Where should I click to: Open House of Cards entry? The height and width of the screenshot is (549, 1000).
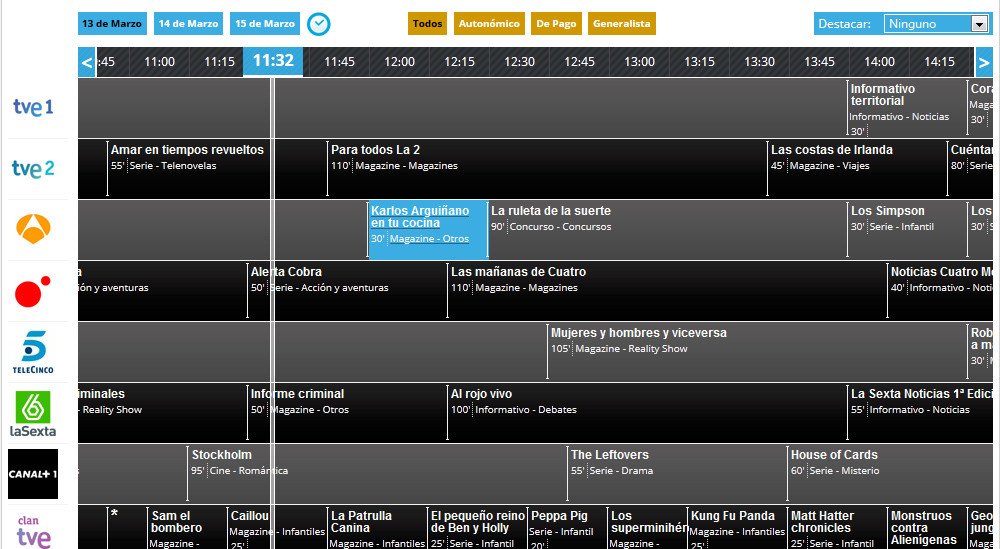coord(834,455)
